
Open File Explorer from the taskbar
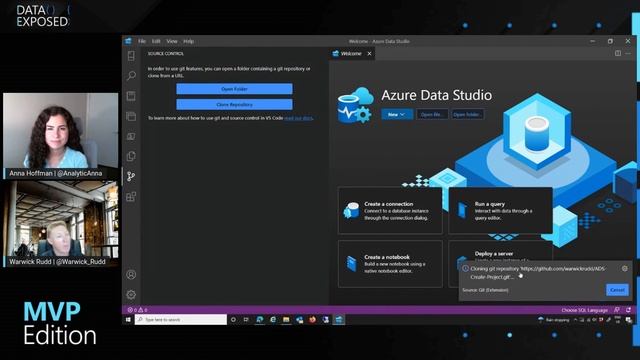coord(286,320)
